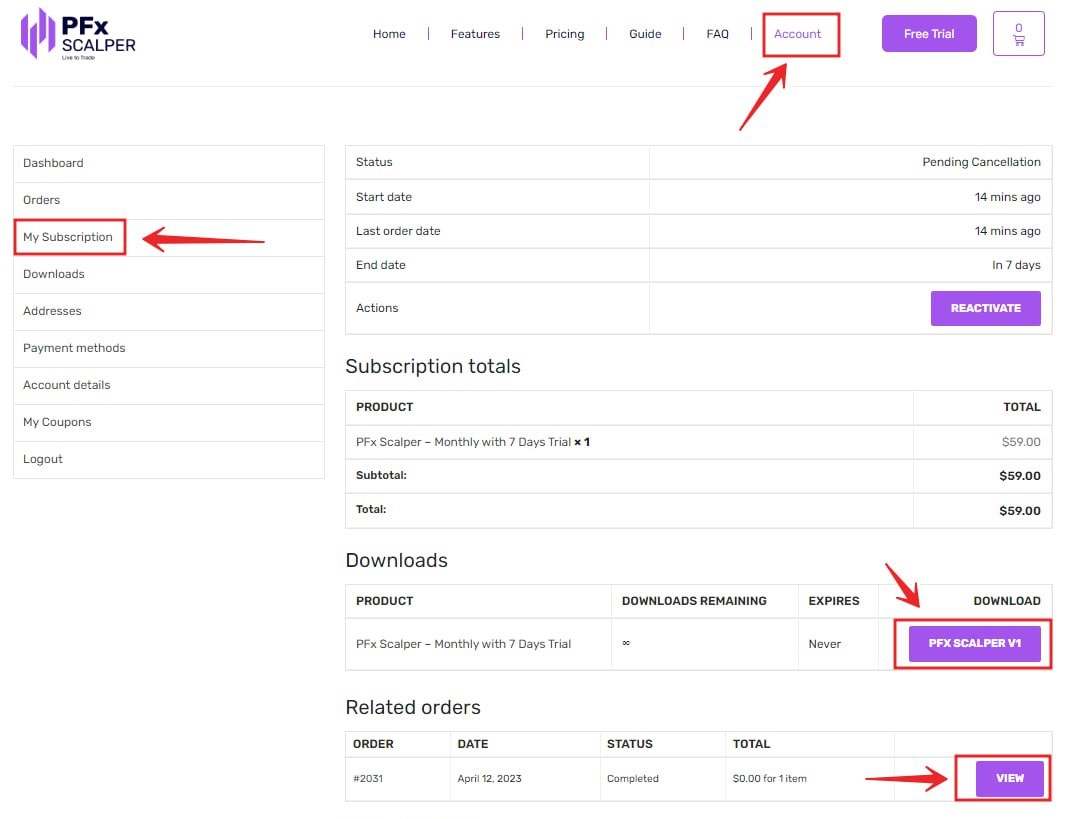Image resolution: width=1073 pixels, height=819 pixels.
Task: Open Downloads in account sidebar
Action: [x=54, y=274]
